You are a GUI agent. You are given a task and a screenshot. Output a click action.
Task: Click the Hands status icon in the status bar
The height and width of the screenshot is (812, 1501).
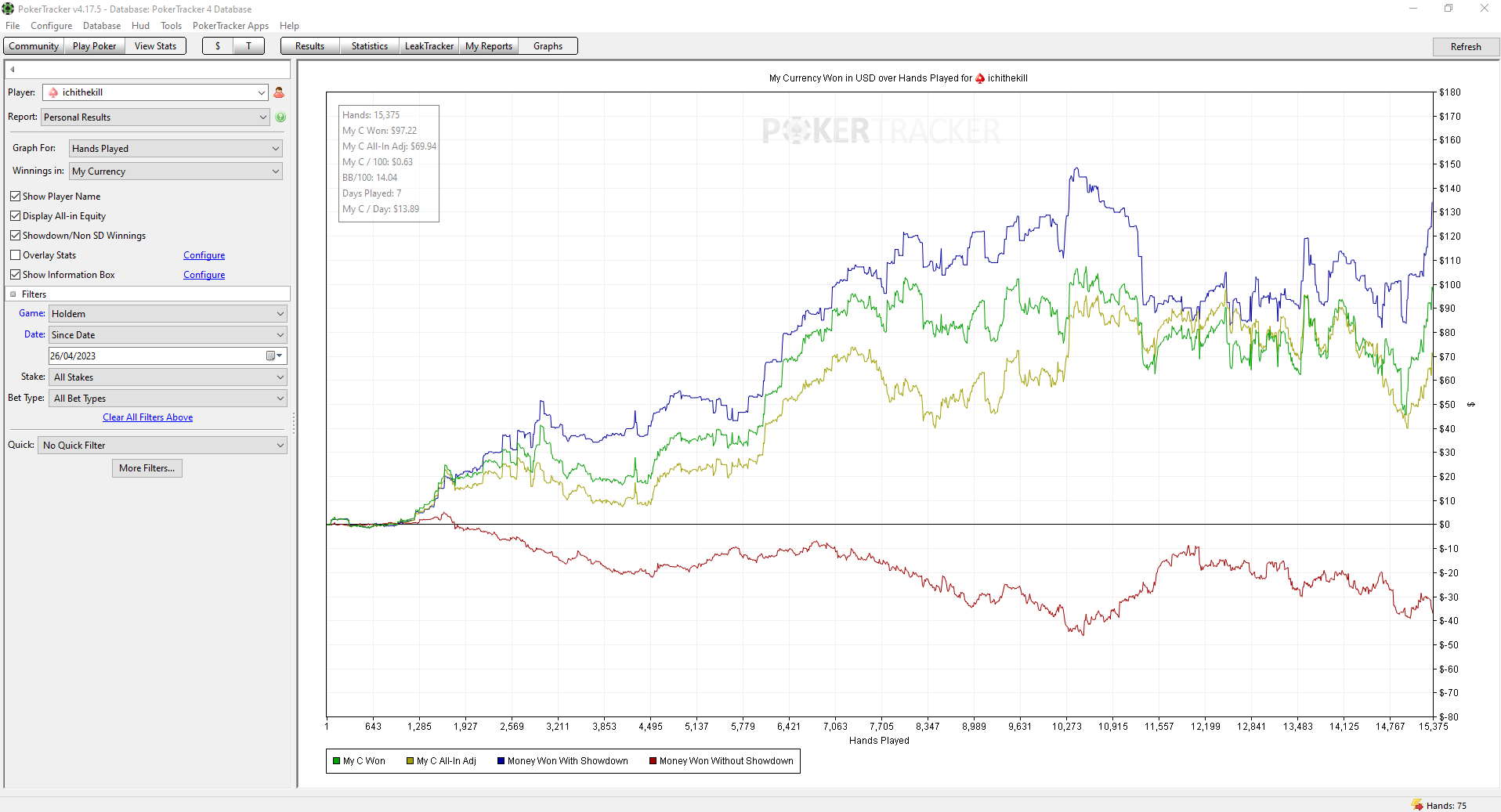tap(1417, 805)
